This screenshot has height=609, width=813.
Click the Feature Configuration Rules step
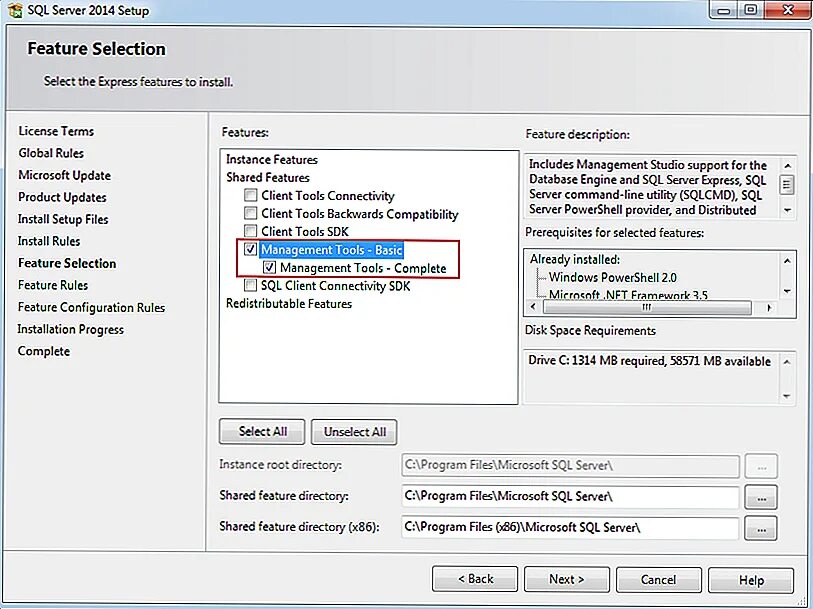pos(91,307)
